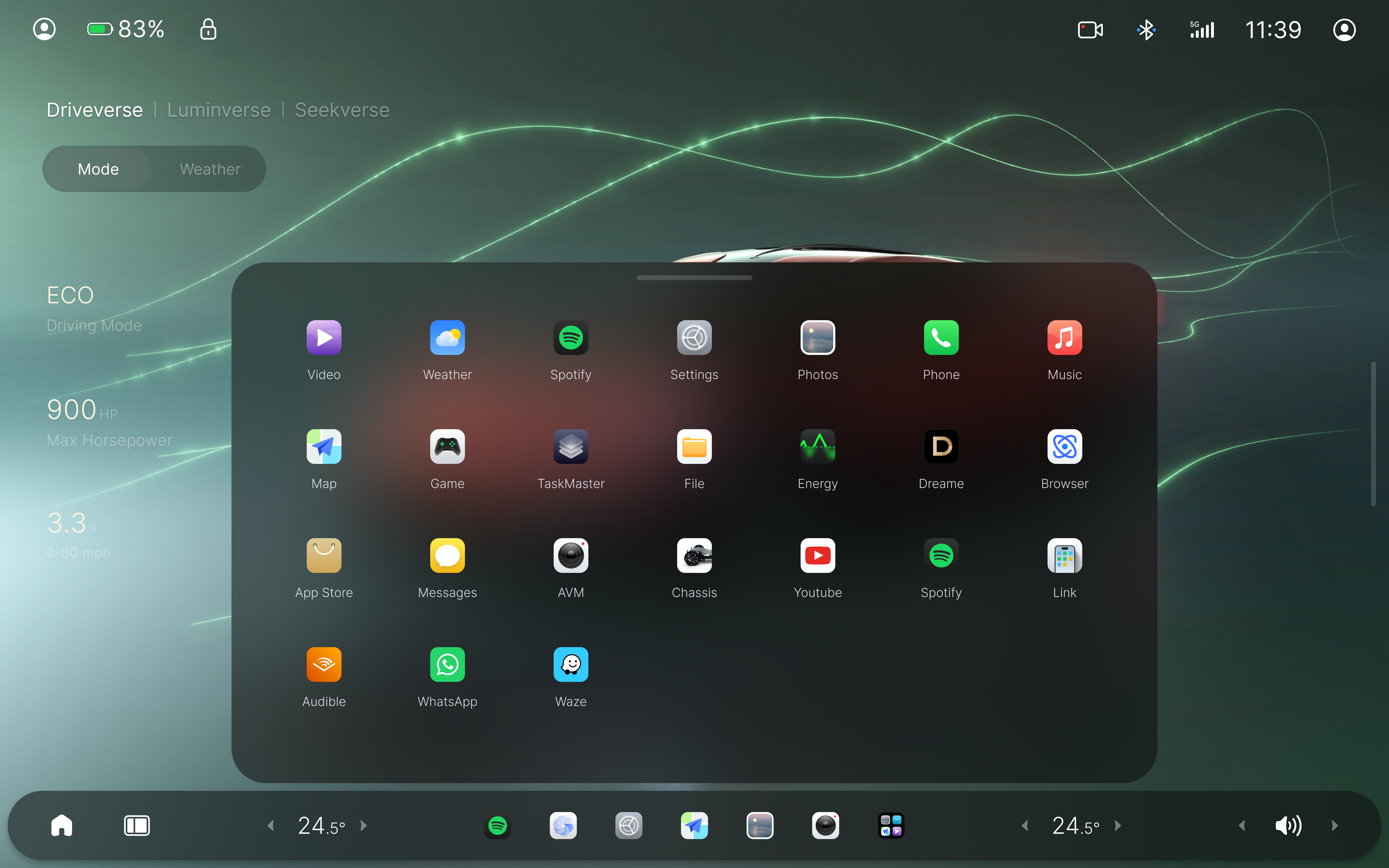Open the fan climate icon in dock
1389x868 pixels.
[563, 826]
